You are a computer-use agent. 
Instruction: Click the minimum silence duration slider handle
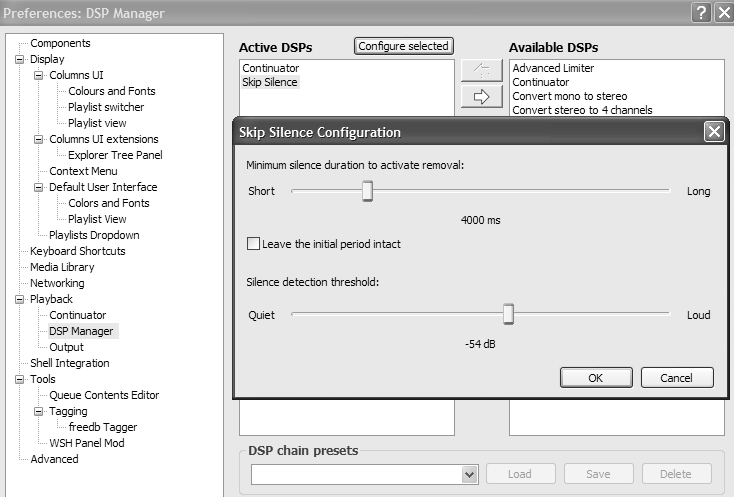tap(367, 190)
